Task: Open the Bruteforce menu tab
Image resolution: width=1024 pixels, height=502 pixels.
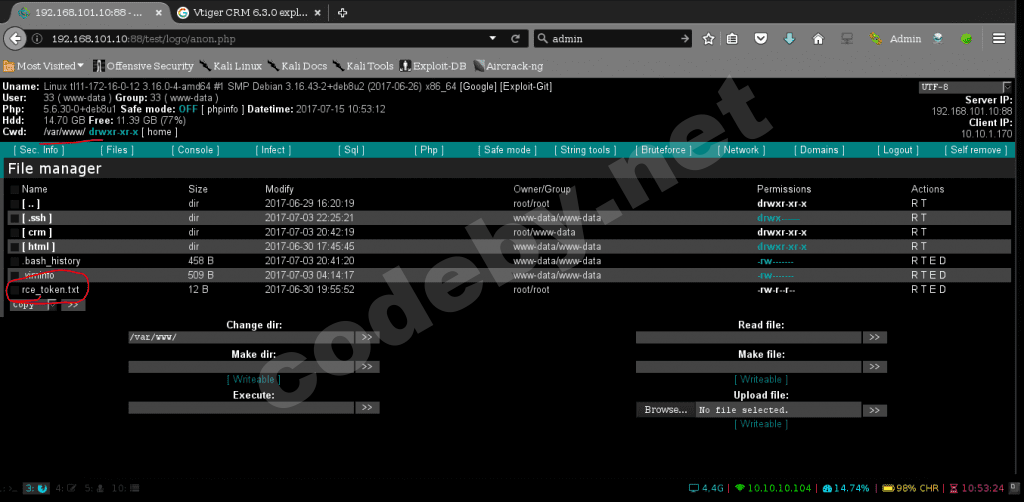Action: pyautogui.click(x=664, y=150)
